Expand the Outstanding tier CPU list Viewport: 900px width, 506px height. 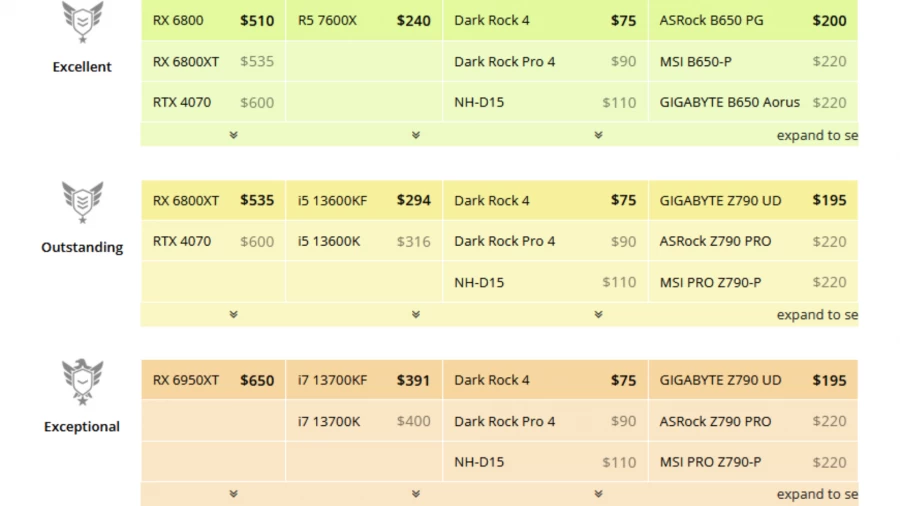416,314
